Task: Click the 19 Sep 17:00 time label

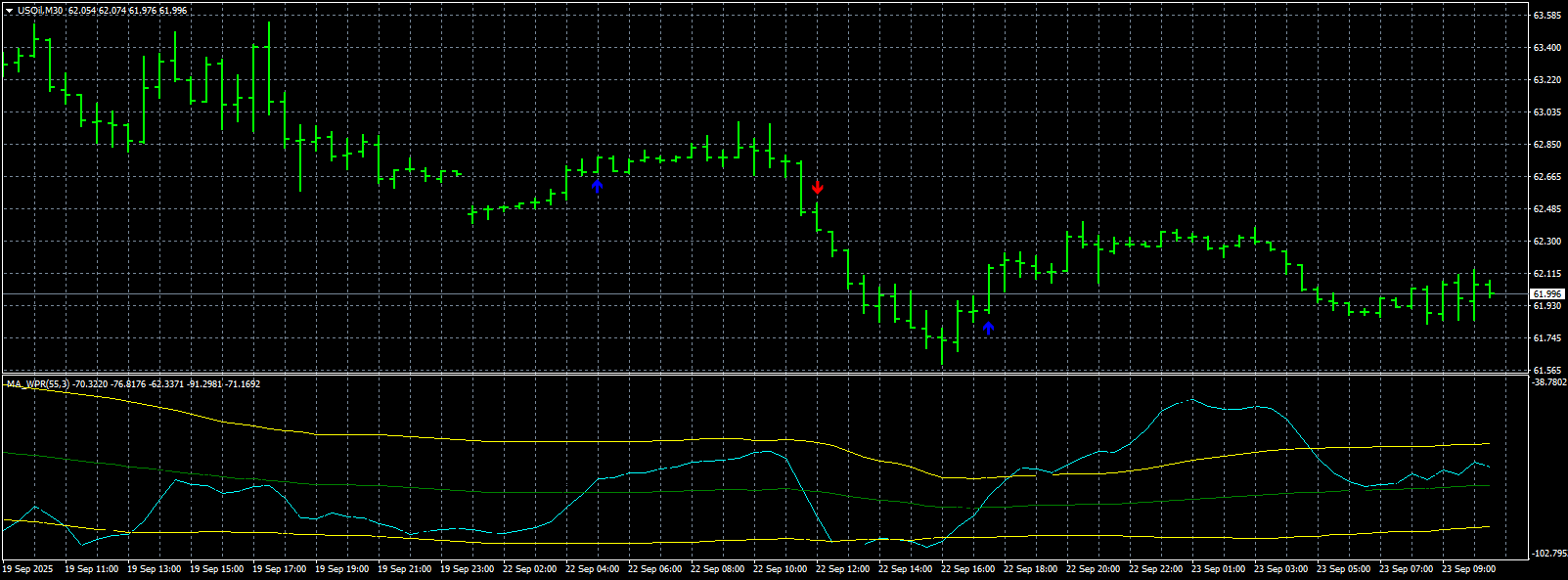Action: (x=279, y=568)
